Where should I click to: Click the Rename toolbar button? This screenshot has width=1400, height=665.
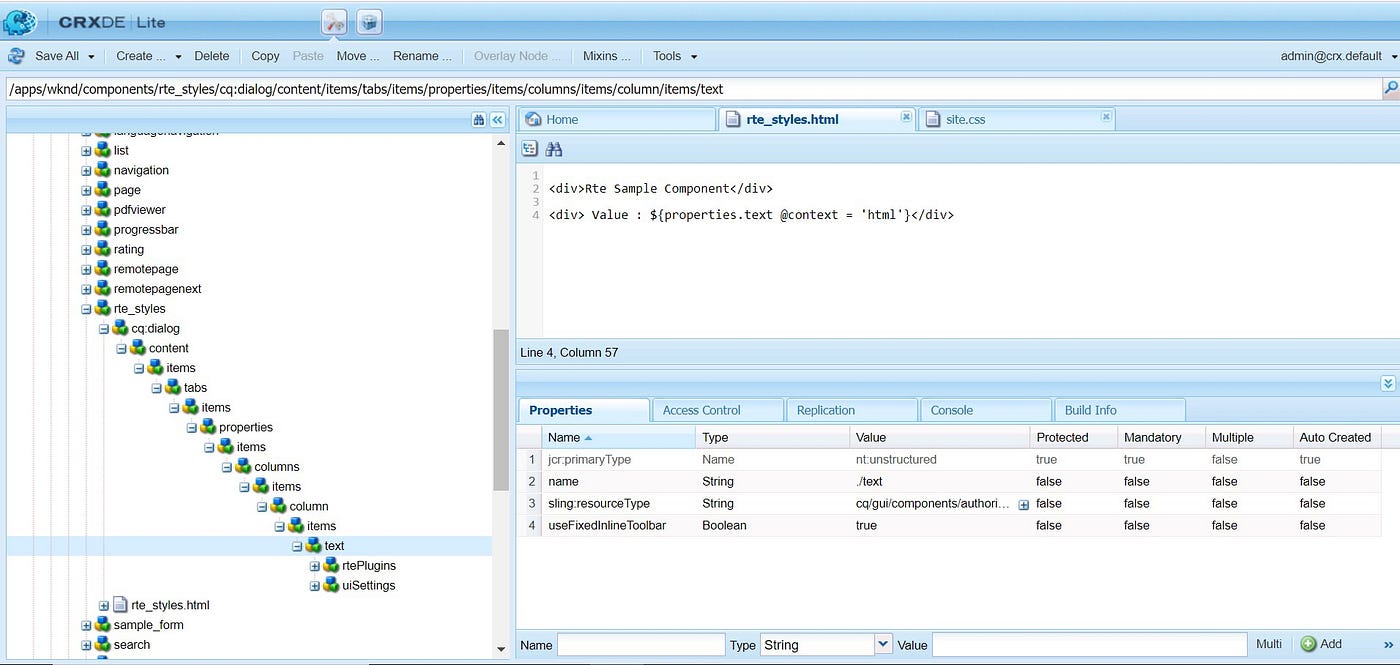click(422, 56)
